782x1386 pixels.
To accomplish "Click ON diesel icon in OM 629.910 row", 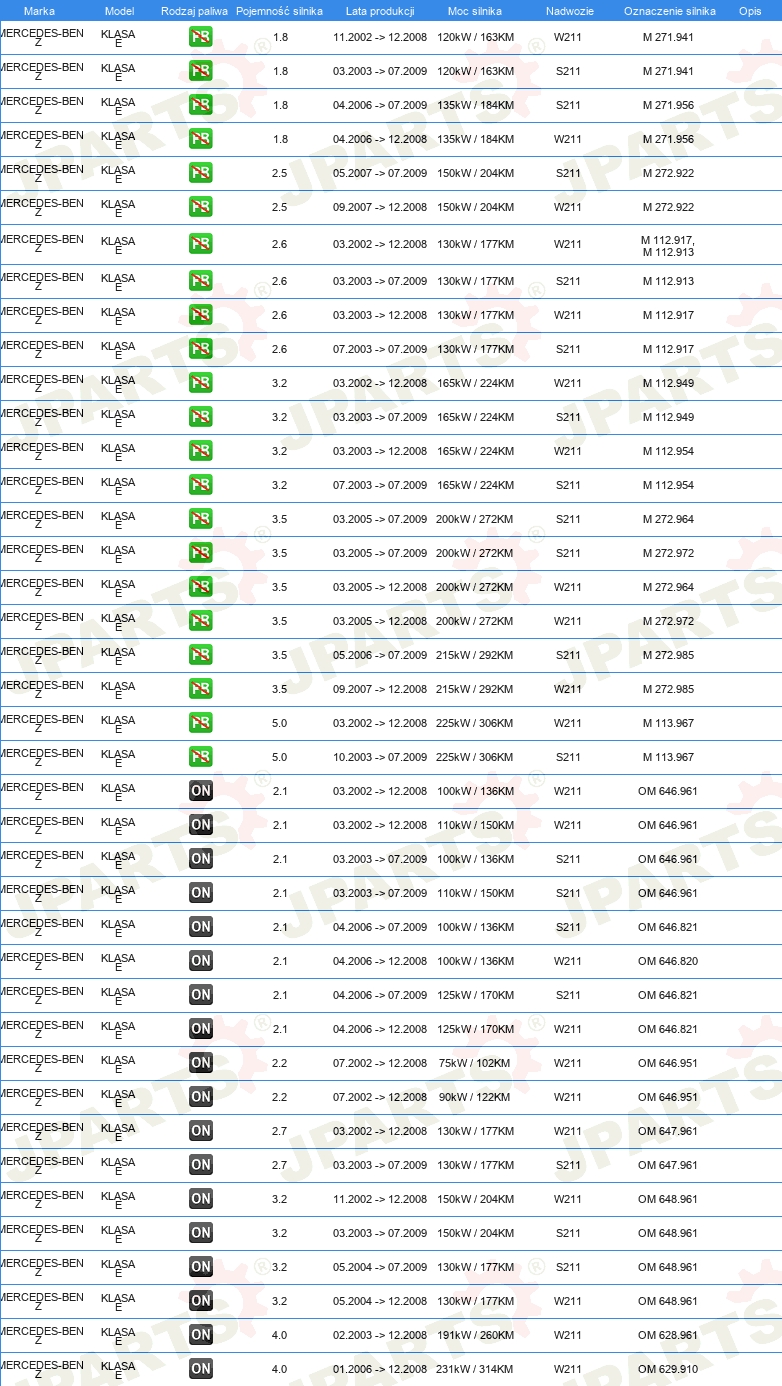I will tap(201, 1369).
